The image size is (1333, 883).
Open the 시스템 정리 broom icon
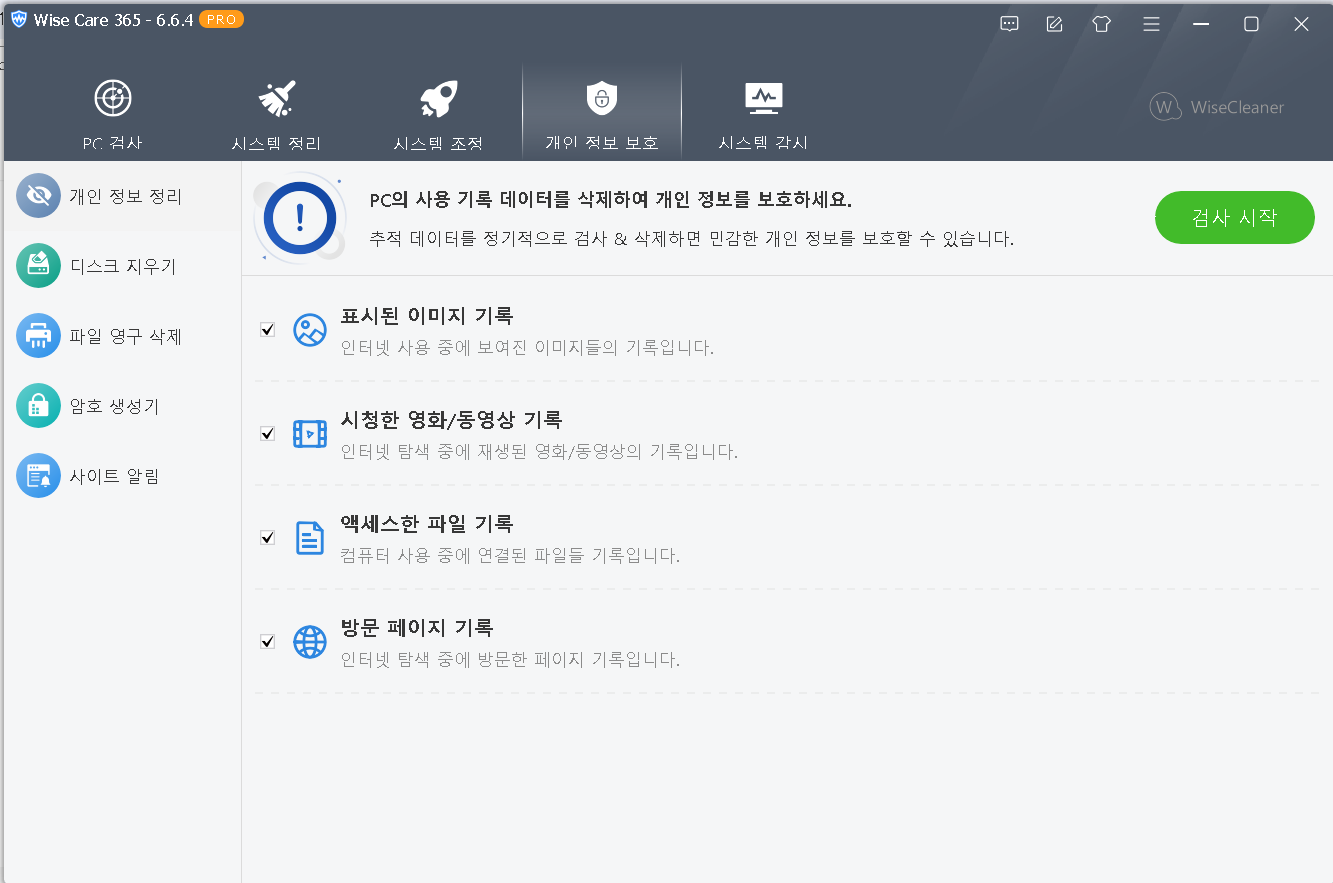tap(276, 98)
